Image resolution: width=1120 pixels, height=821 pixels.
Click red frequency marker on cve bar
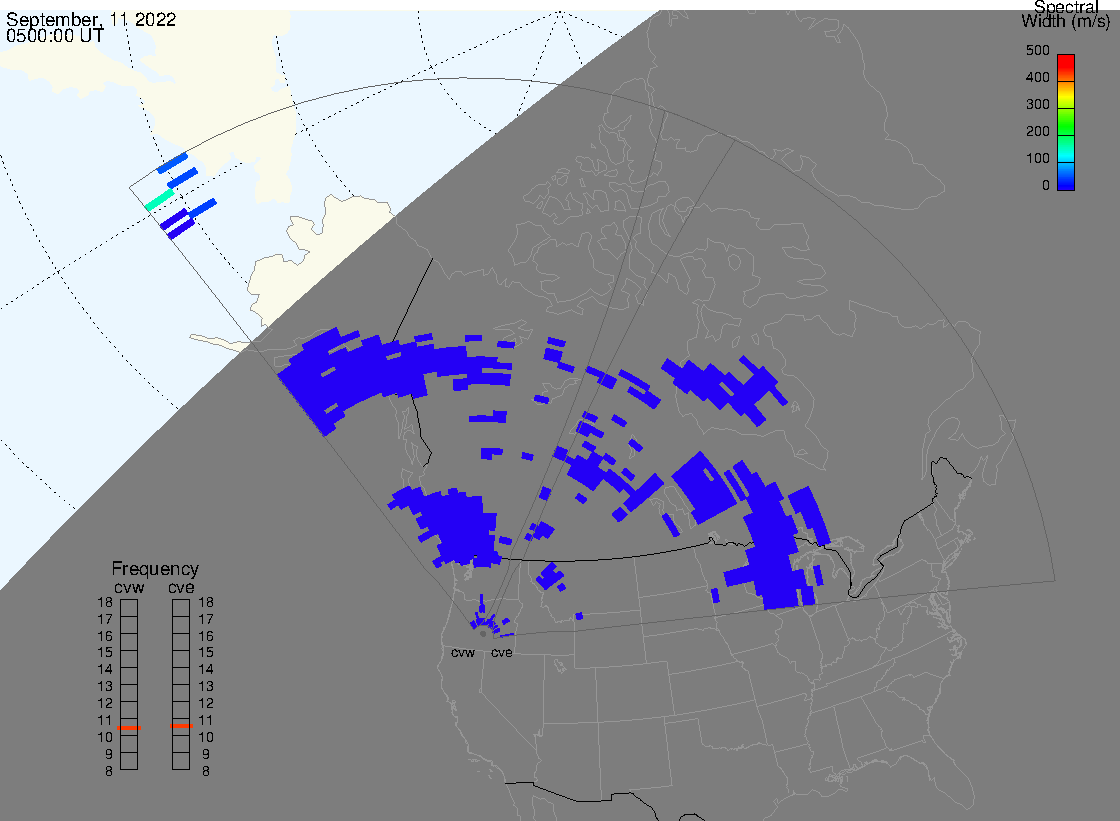pyautogui.click(x=181, y=726)
